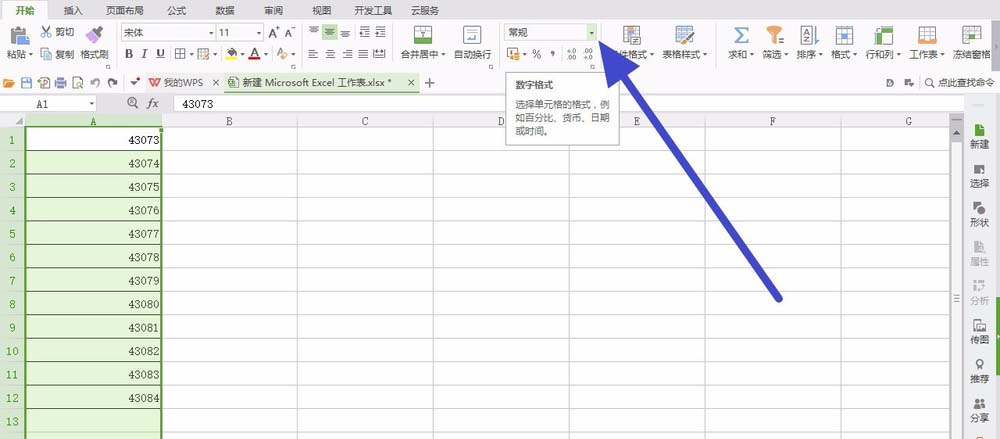
Task: Toggle underline formatting (U)
Action: pyautogui.click(x=161, y=54)
